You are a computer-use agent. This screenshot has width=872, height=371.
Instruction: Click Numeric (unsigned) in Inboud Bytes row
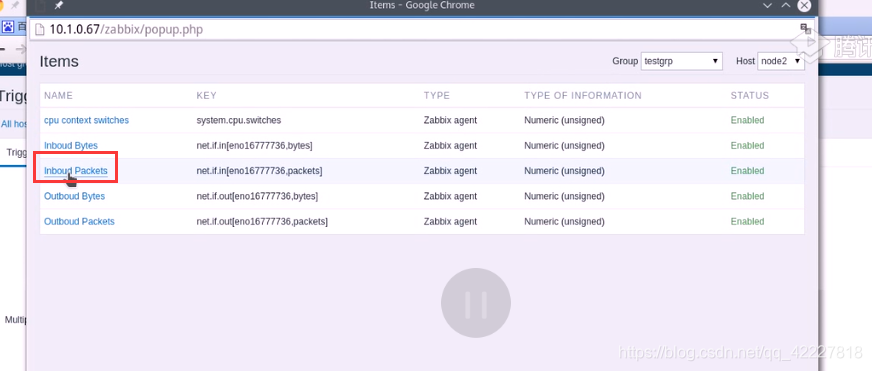point(564,146)
